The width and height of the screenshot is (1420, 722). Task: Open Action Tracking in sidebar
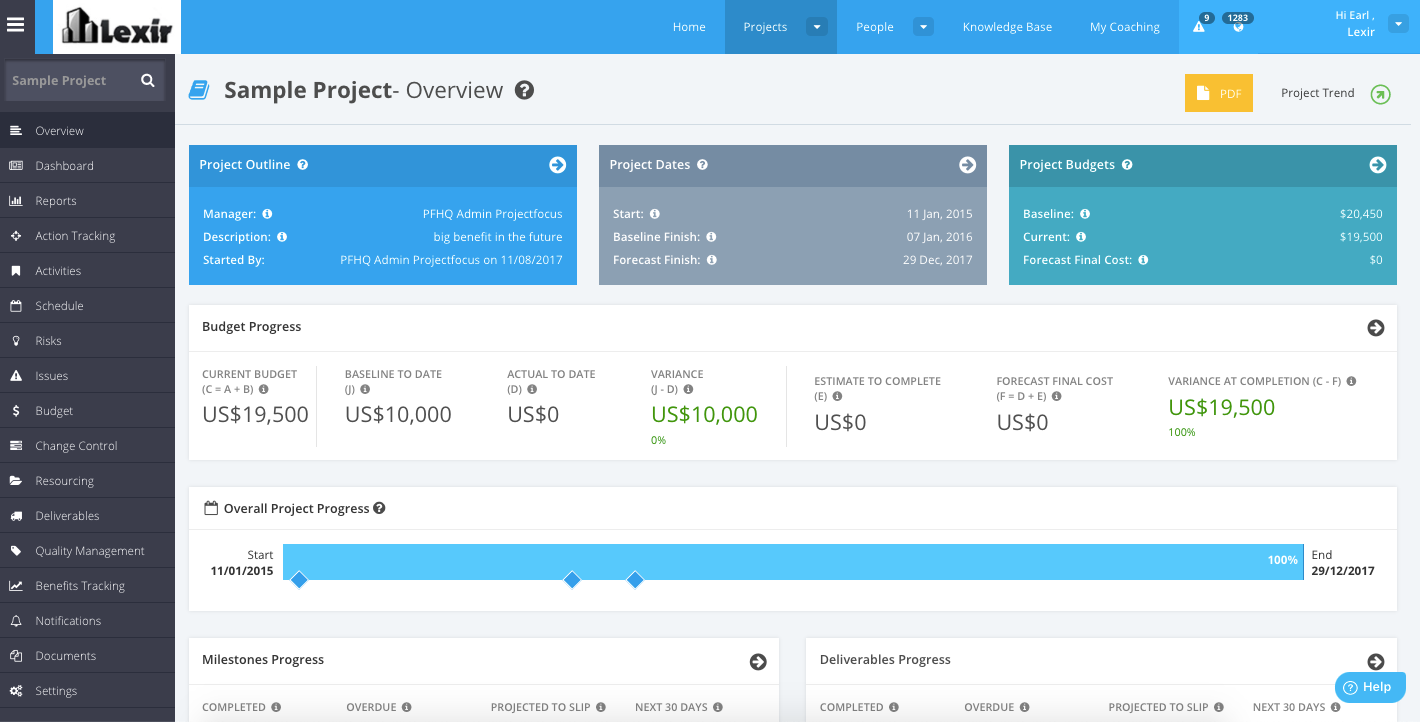(x=87, y=236)
